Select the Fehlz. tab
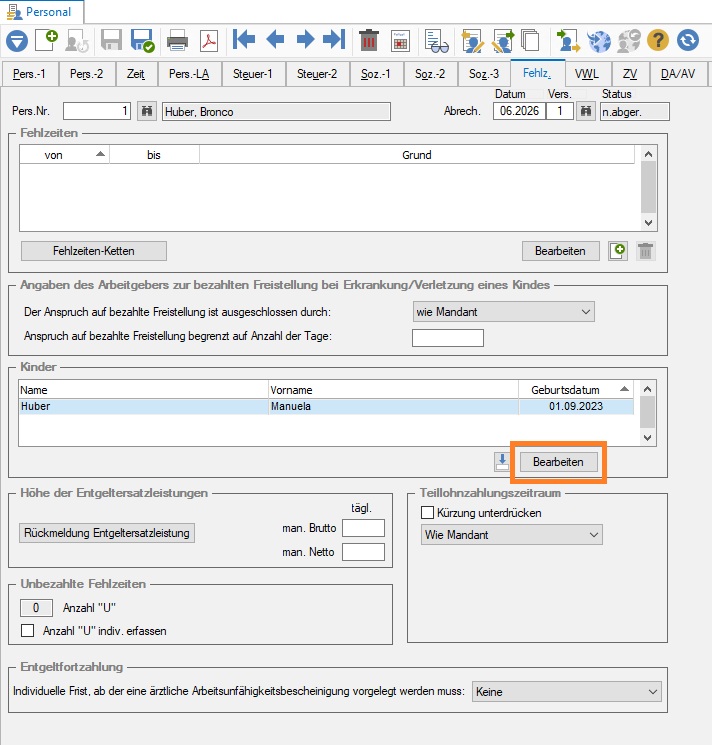This screenshot has height=745, width=712. pos(537,73)
